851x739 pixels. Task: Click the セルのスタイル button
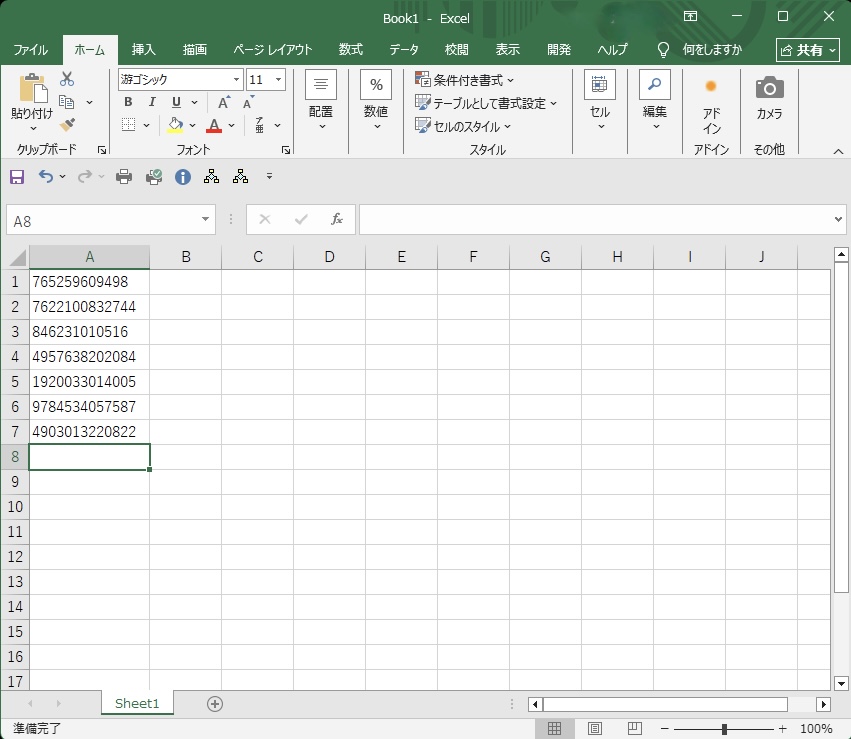(x=464, y=126)
